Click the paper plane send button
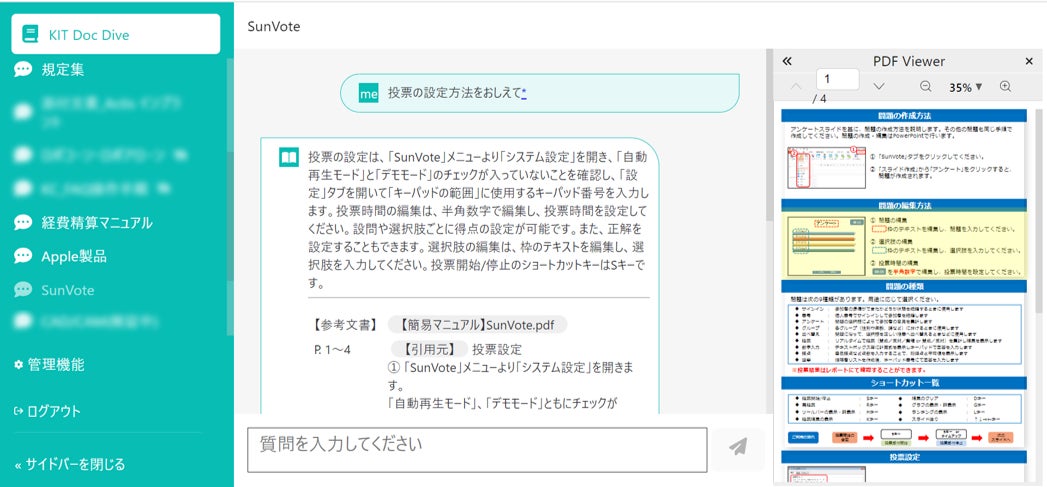Image resolution: width=1047 pixels, height=487 pixels. click(x=738, y=447)
